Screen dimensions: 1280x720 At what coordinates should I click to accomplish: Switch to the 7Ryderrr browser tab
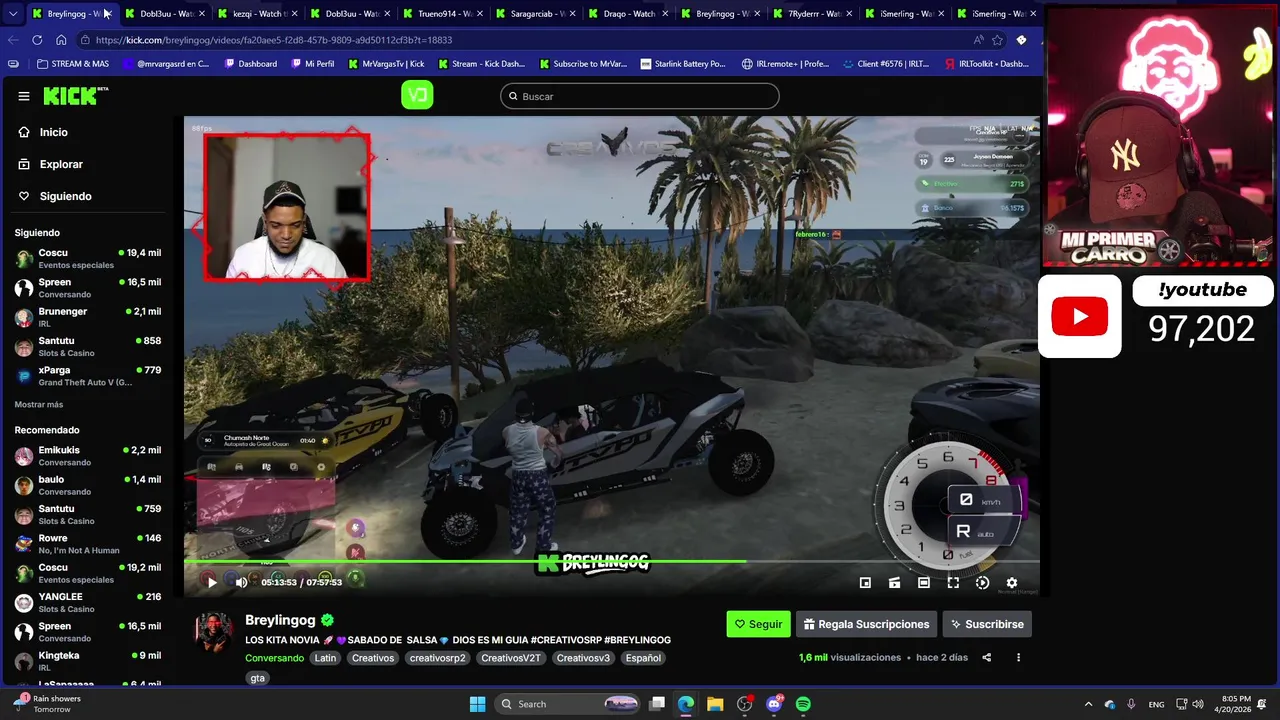pyautogui.click(x=814, y=14)
